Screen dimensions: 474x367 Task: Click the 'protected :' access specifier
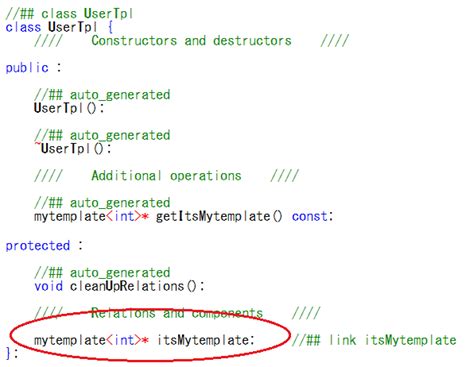(44, 246)
